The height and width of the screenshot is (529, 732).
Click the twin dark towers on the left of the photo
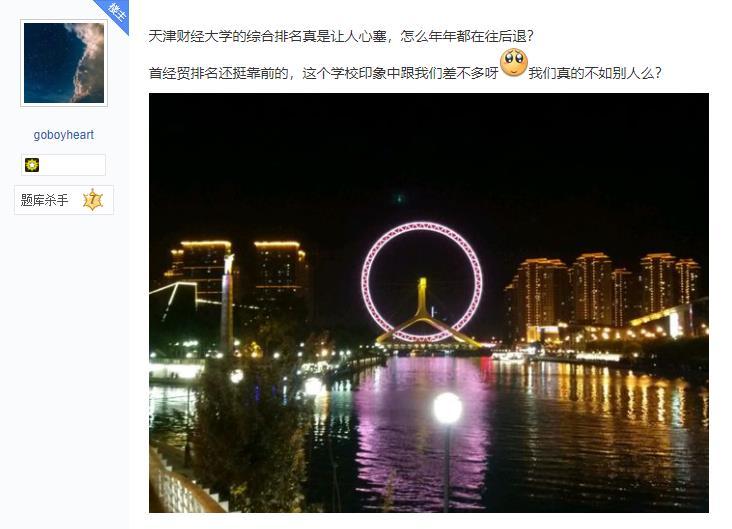[x=238, y=273]
